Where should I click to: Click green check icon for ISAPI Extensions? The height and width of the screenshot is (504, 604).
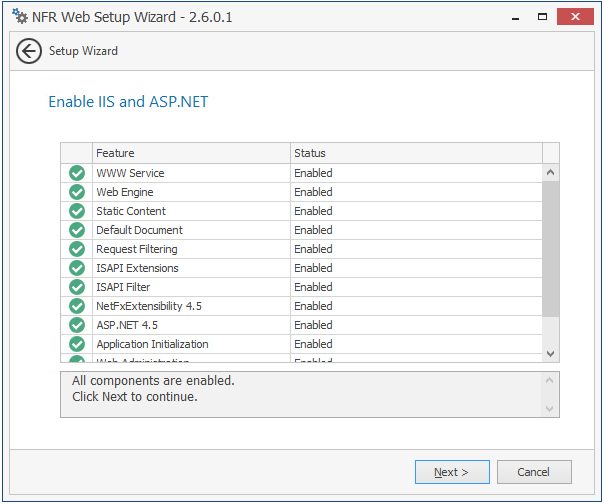(77, 268)
